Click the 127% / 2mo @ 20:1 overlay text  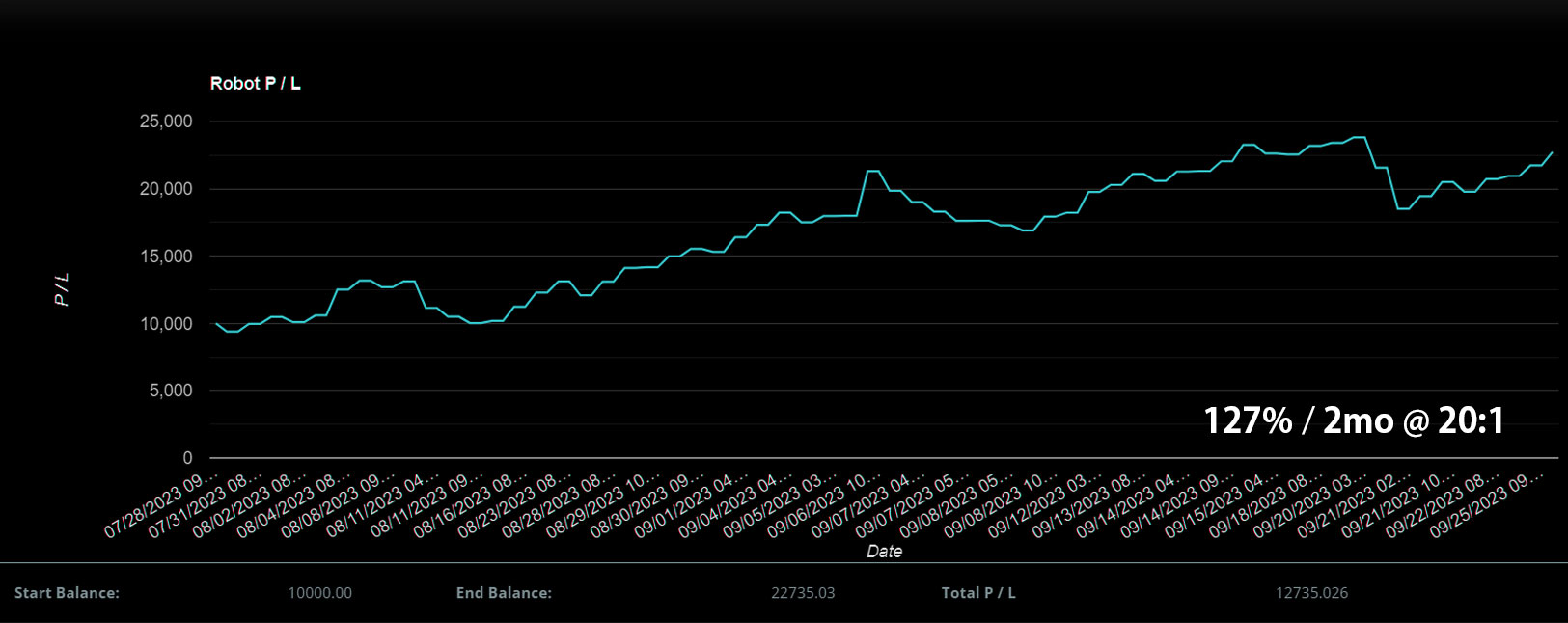tap(1353, 420)
